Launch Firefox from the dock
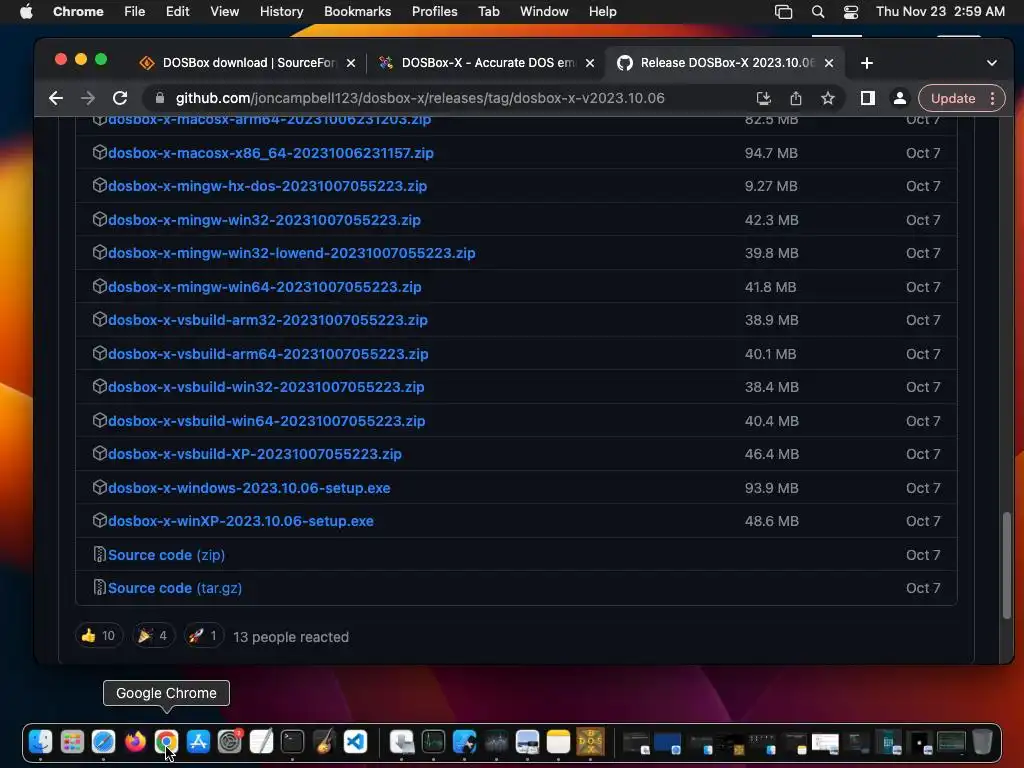 click(135, 742)
